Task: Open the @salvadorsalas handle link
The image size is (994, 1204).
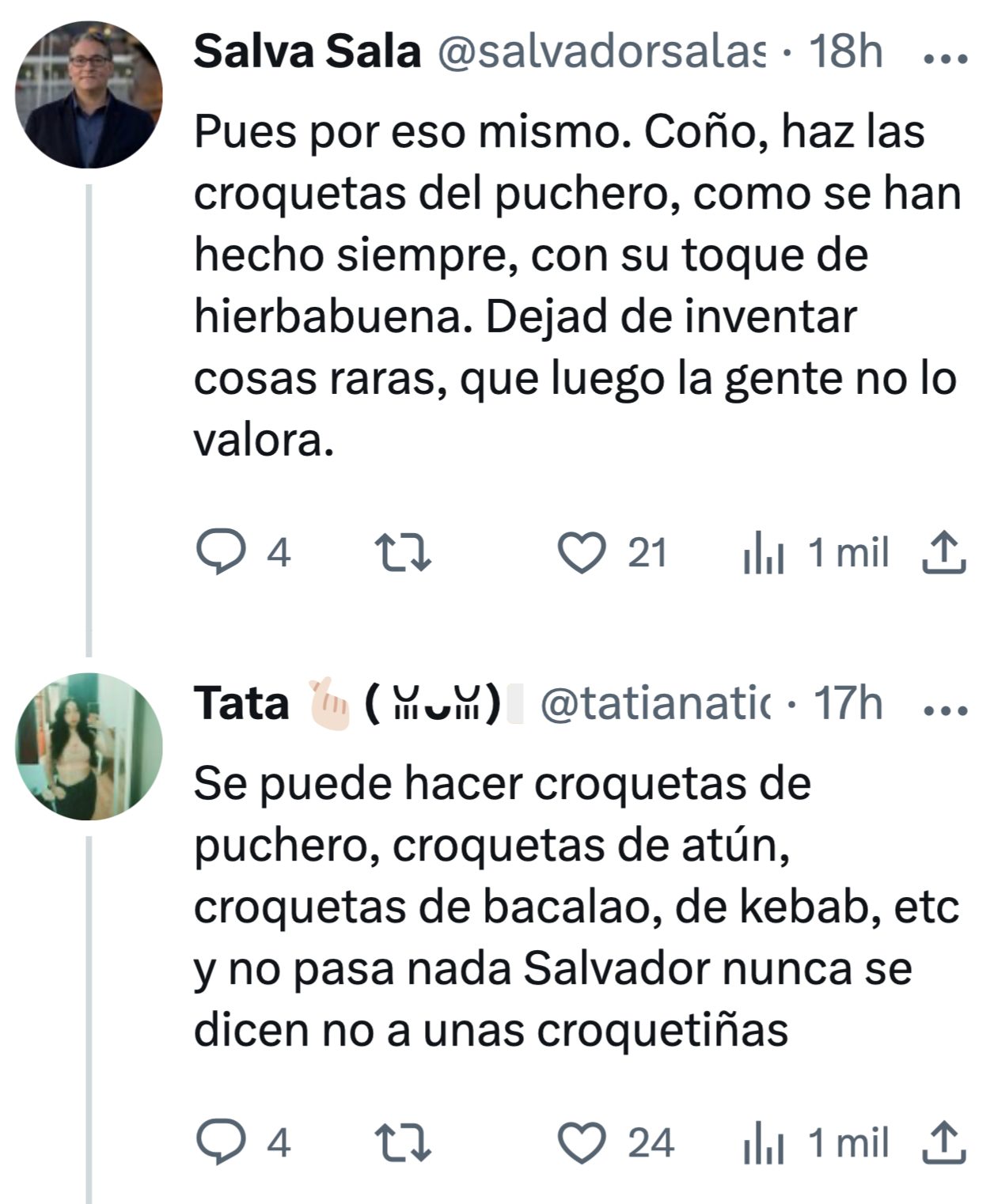Action: click(601, 52)
